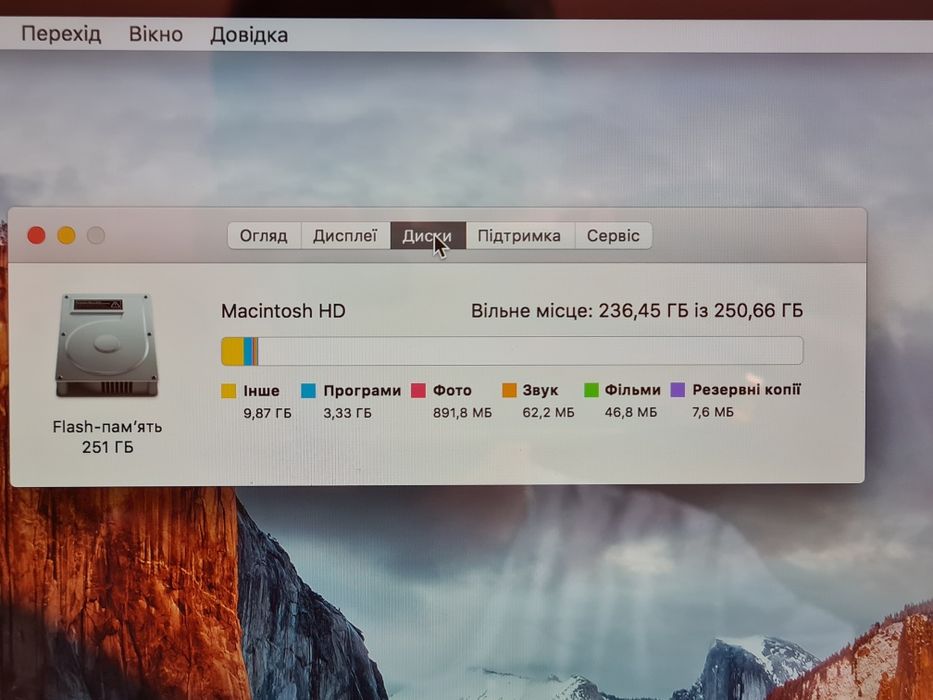The image size is (933, 700).
Task: Open the Довідка menu
Action: [249, 35]
